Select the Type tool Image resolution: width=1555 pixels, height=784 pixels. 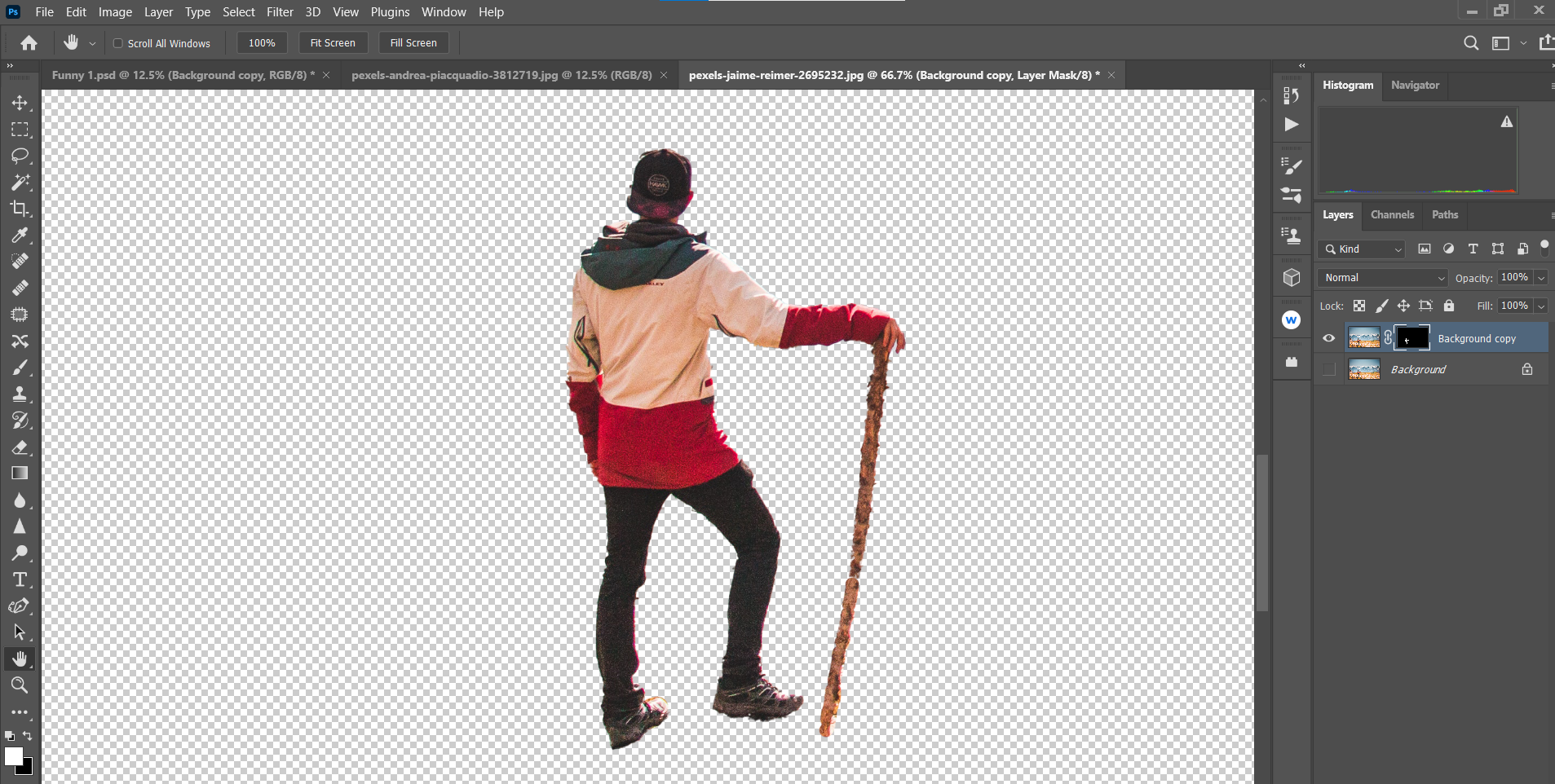(x=20, y=579)
